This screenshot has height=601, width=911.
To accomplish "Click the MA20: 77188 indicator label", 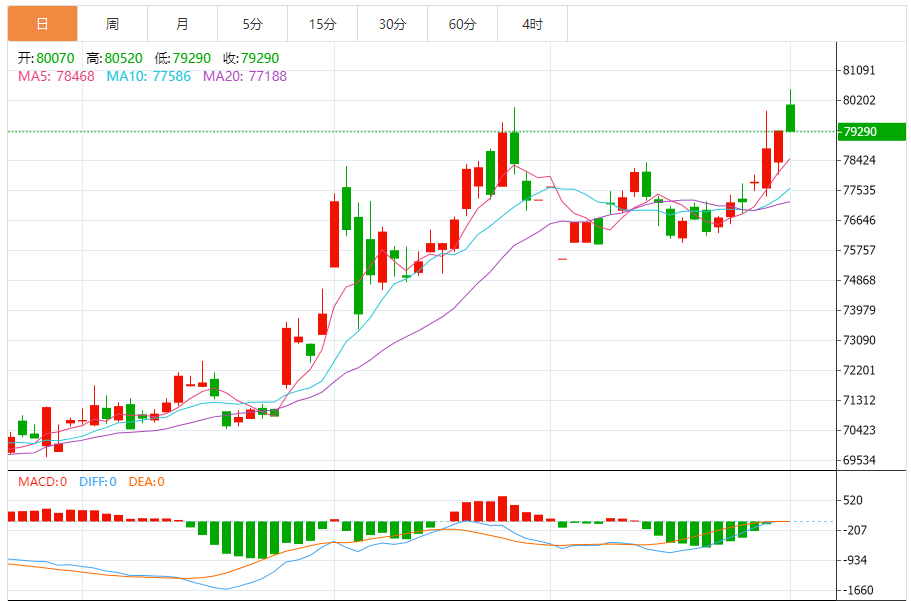I will point(245,76).
